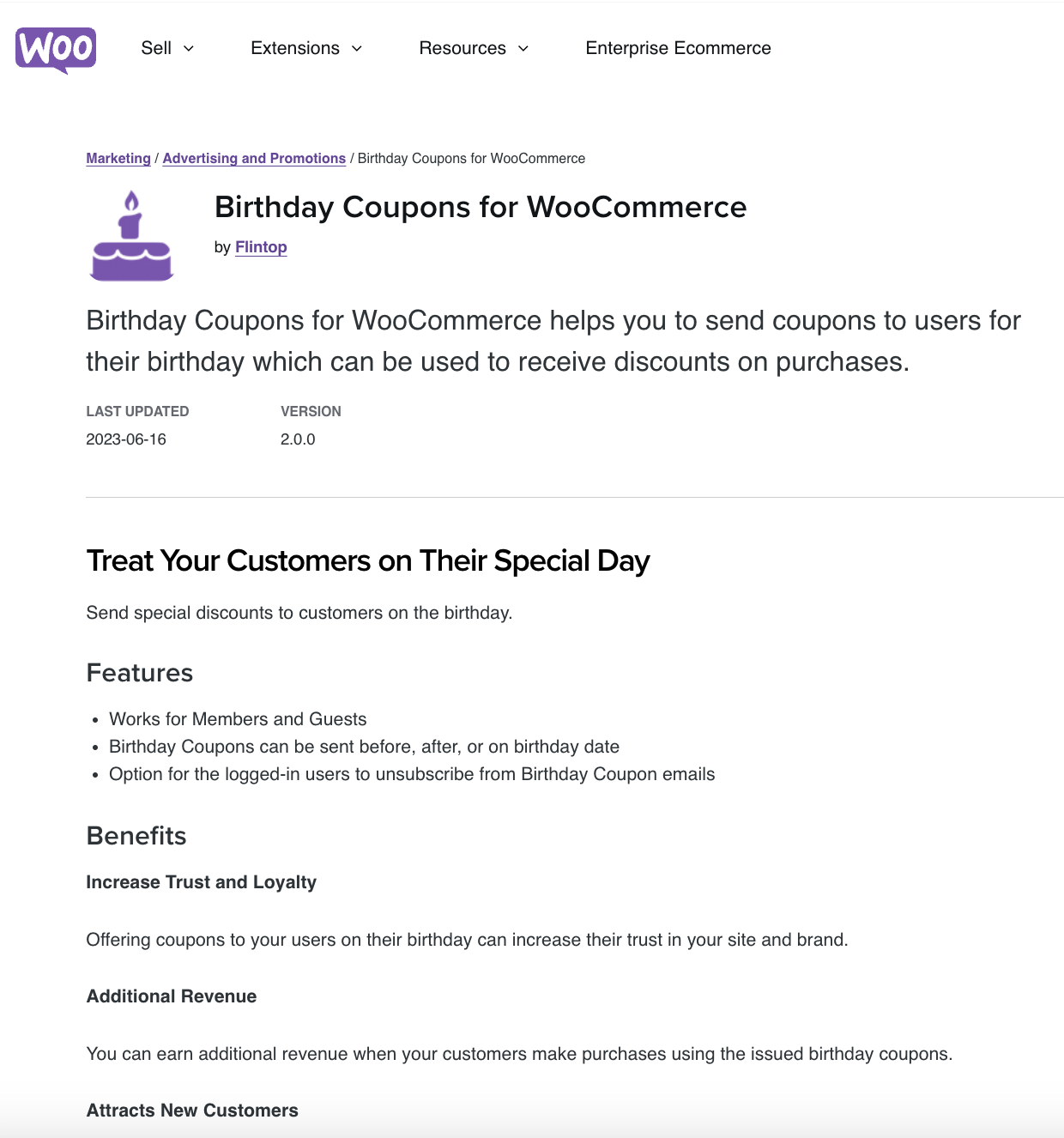The width and height of the screenshot is (1064, 1138).
Task: Click the VERSION number 2.0.0
Action: click(x=298, y=439)
